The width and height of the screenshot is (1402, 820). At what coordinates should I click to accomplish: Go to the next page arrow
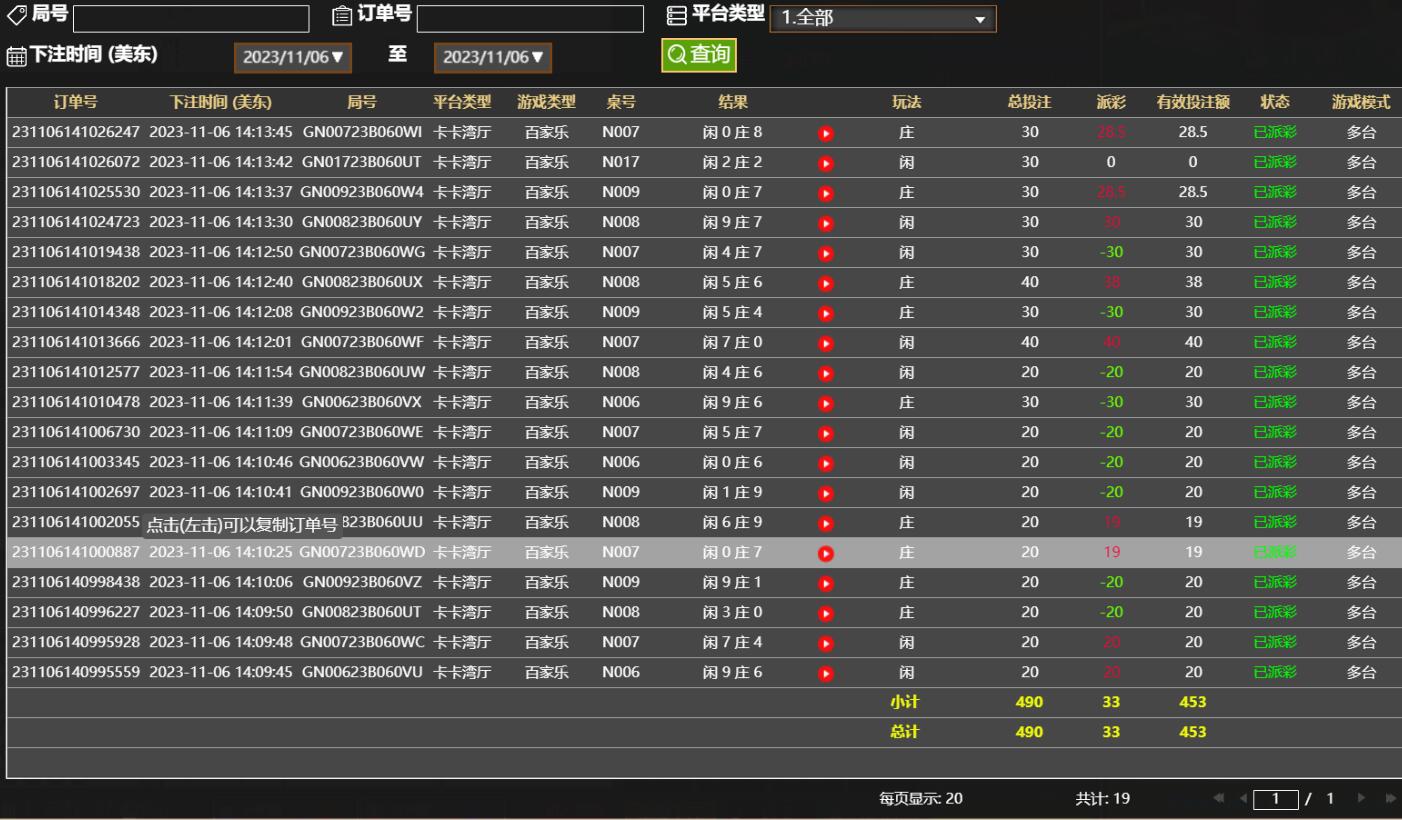[1360, 799]
